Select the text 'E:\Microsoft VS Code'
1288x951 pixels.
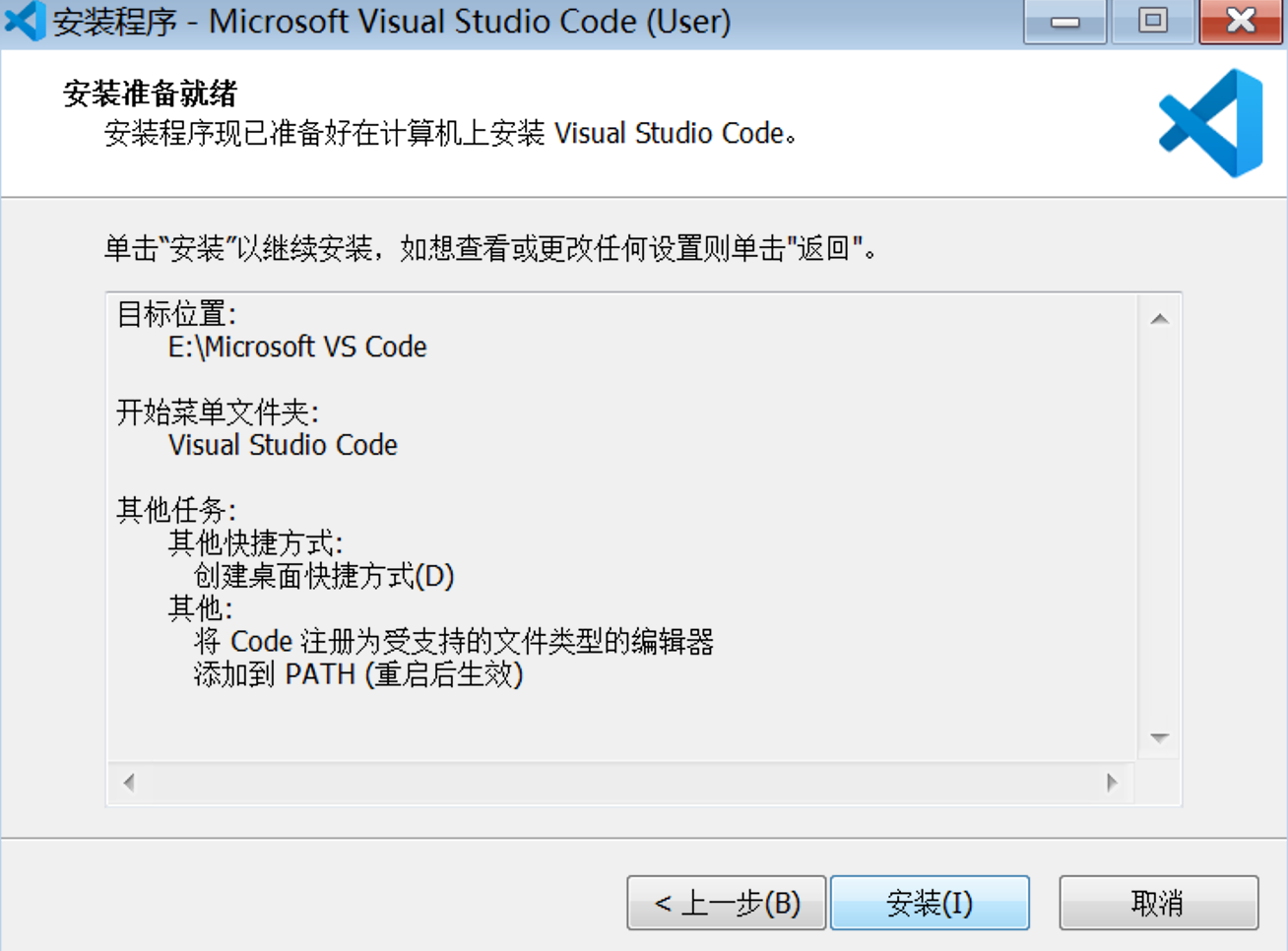click(297, 347)
